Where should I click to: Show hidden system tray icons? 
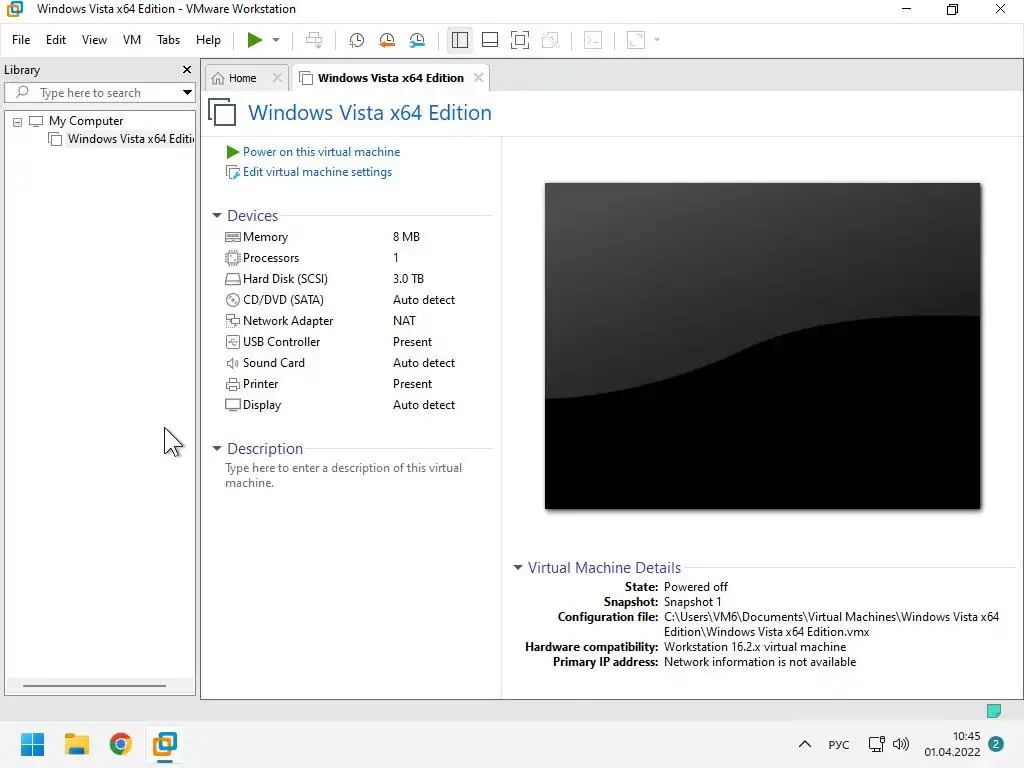point(805,744)
